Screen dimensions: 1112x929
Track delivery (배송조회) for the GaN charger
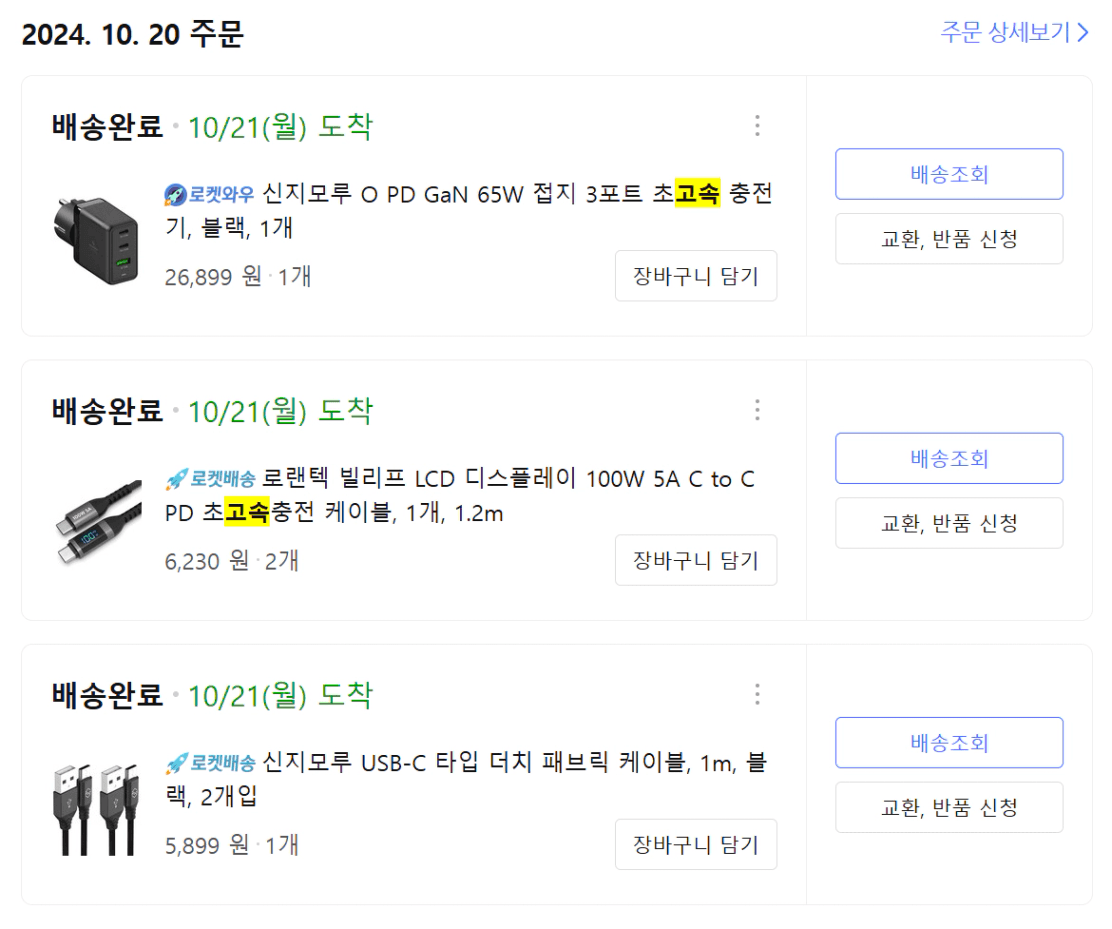949,174
